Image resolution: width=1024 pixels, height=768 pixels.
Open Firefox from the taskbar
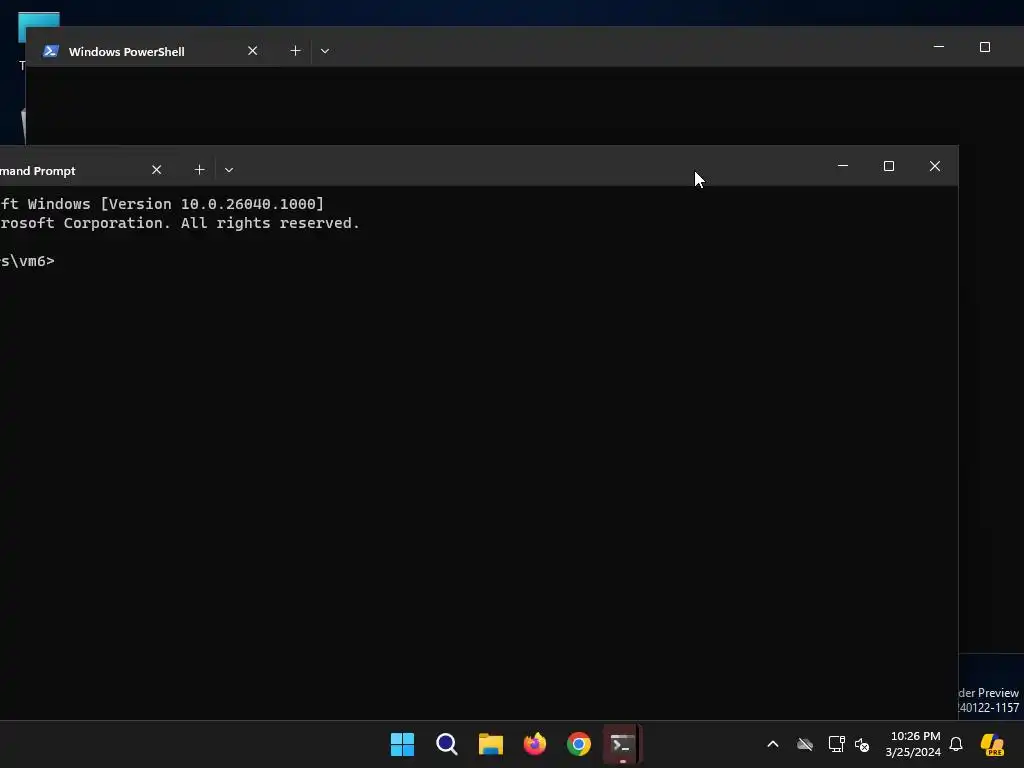click(535, 744)
